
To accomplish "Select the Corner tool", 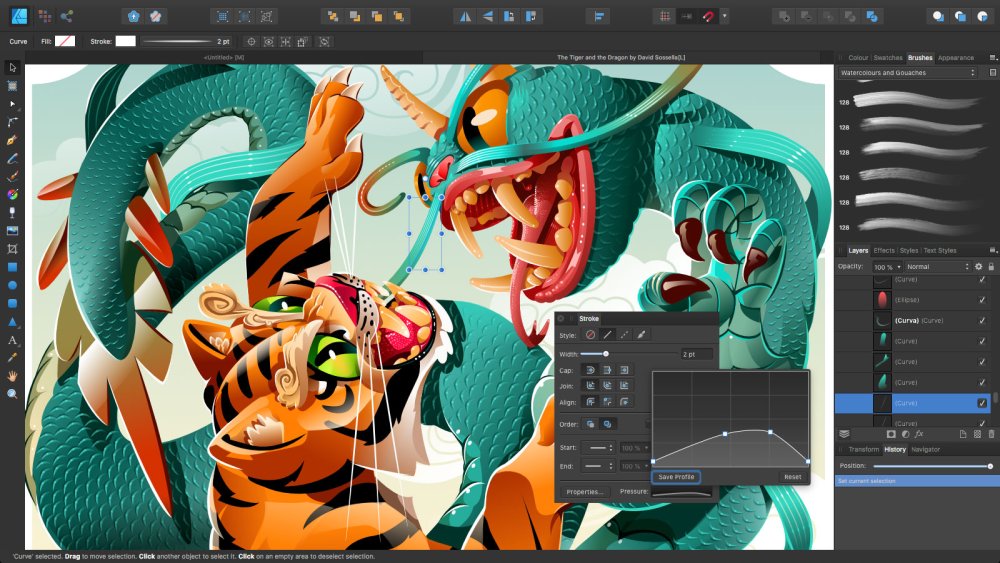I will (12, 122).
